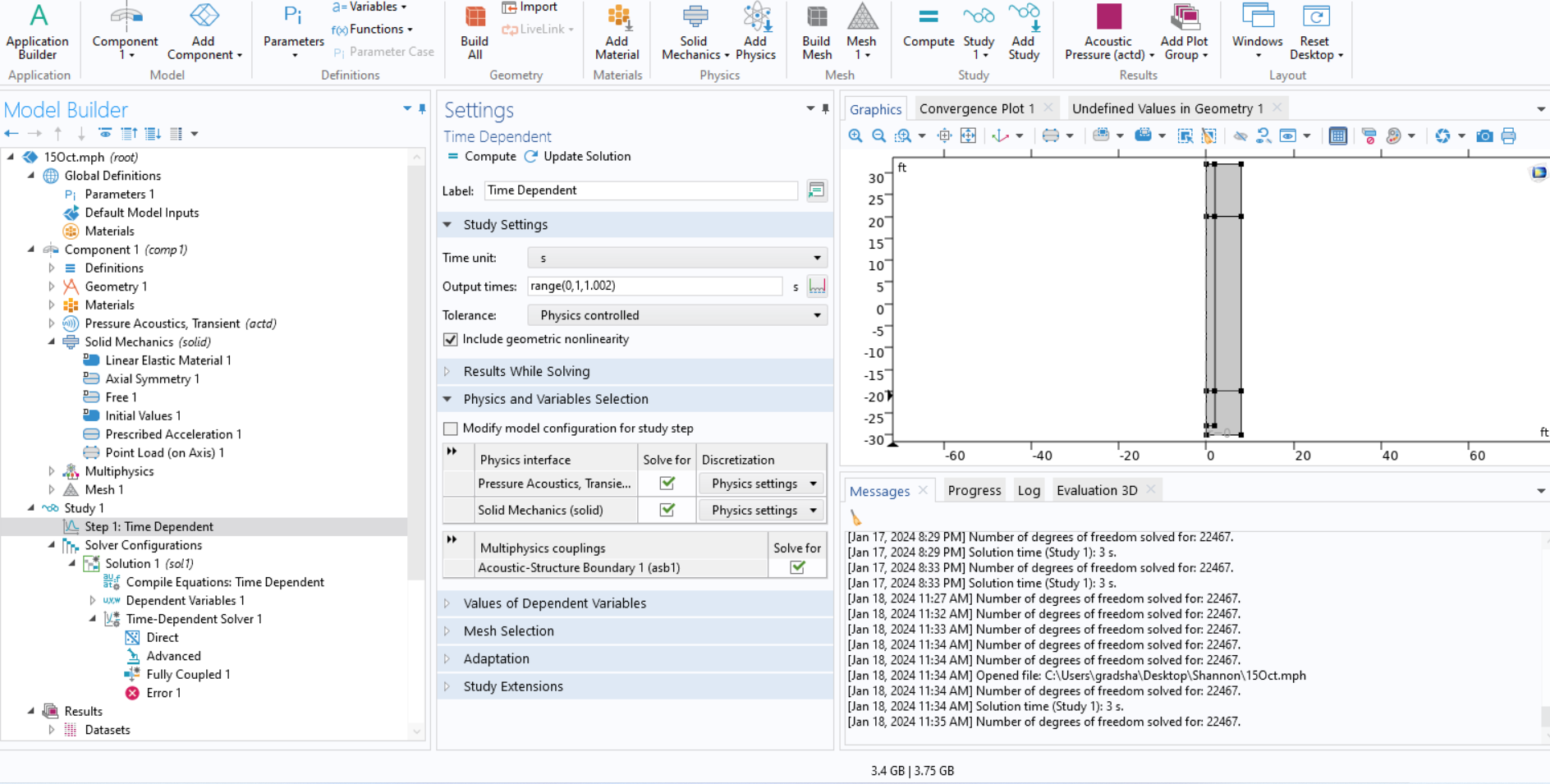Zoom in on the Graphics view
Screen dimensions: 1550x784
pyautogui.click(x=855, y=136)
